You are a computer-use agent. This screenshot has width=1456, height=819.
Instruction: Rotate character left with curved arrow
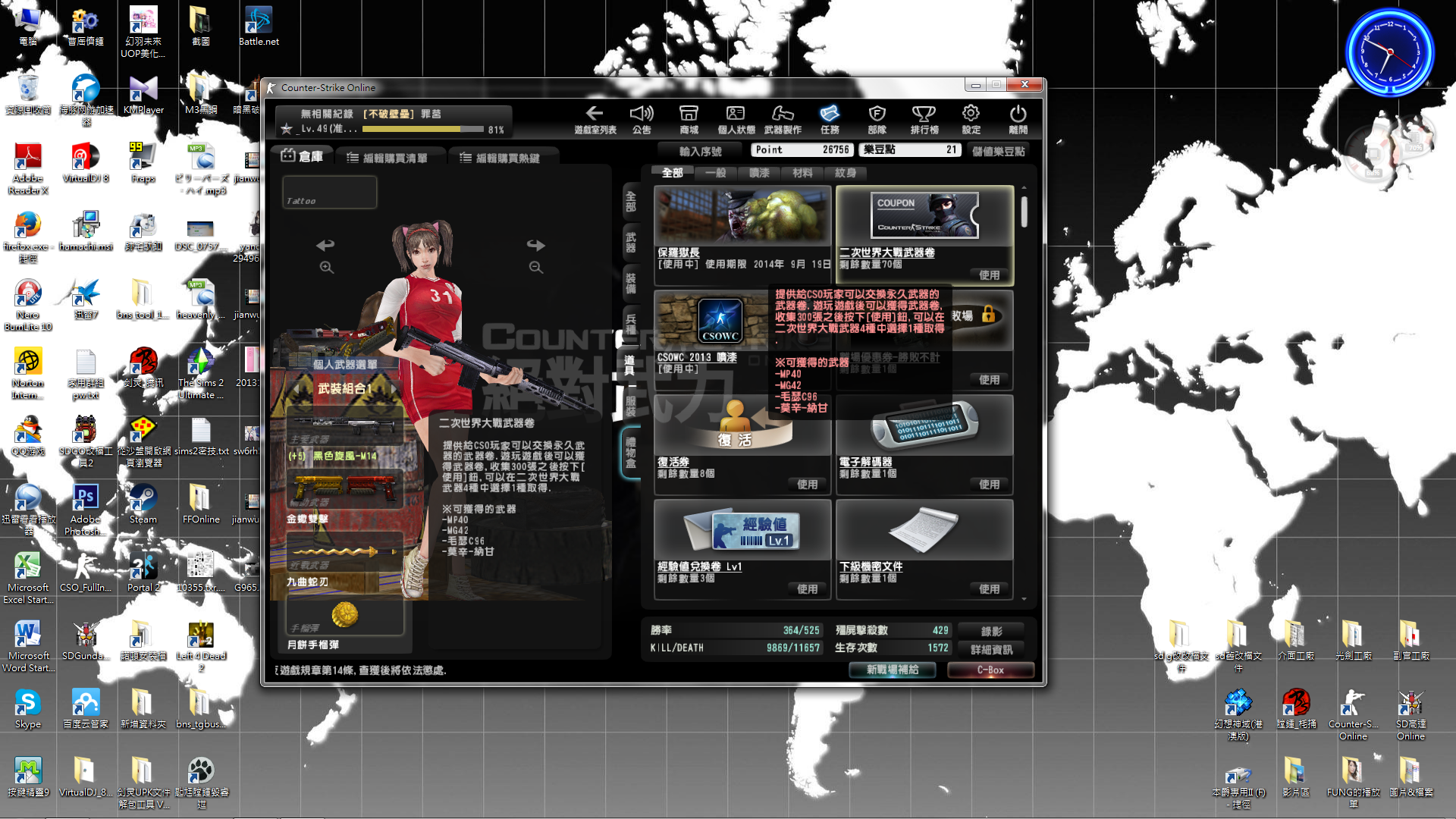tap(325, 245)
